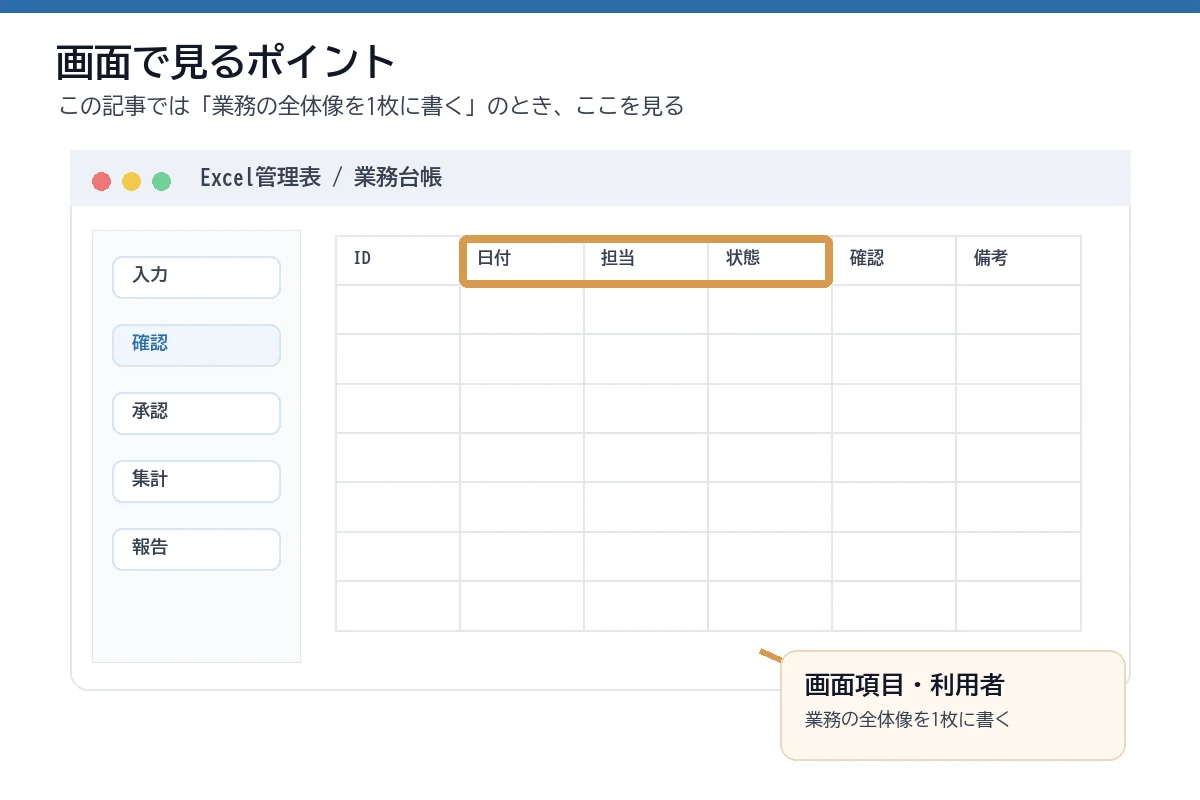Go to the 報告 sidebar button

pos(196,549)
